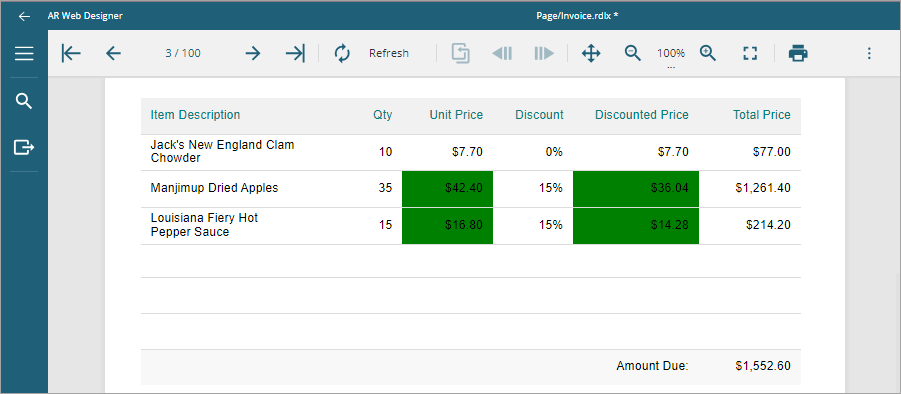Toggle the hamburger sidebar menu
Image resolution: width=901 pixels, height=394 pixels.
pos(24,54)
